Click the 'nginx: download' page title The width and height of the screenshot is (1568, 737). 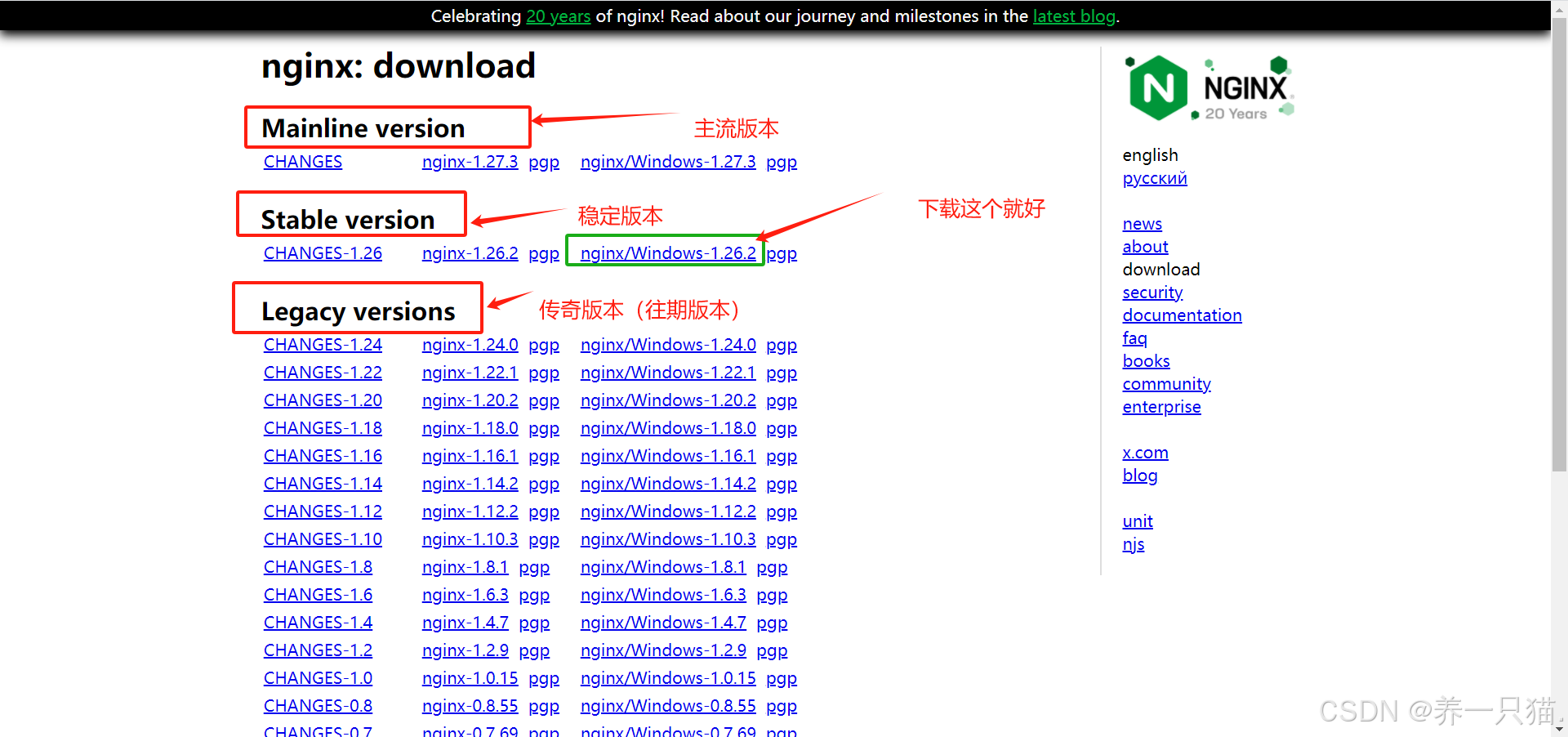click(x=399, y=66)
